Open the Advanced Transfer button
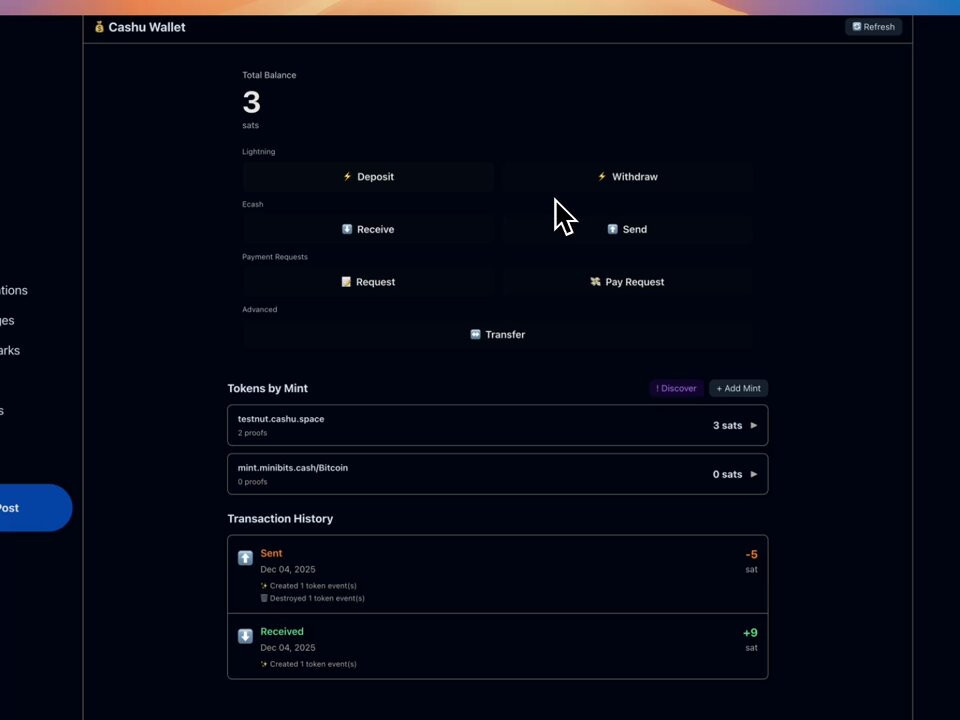 coord(497,335)
